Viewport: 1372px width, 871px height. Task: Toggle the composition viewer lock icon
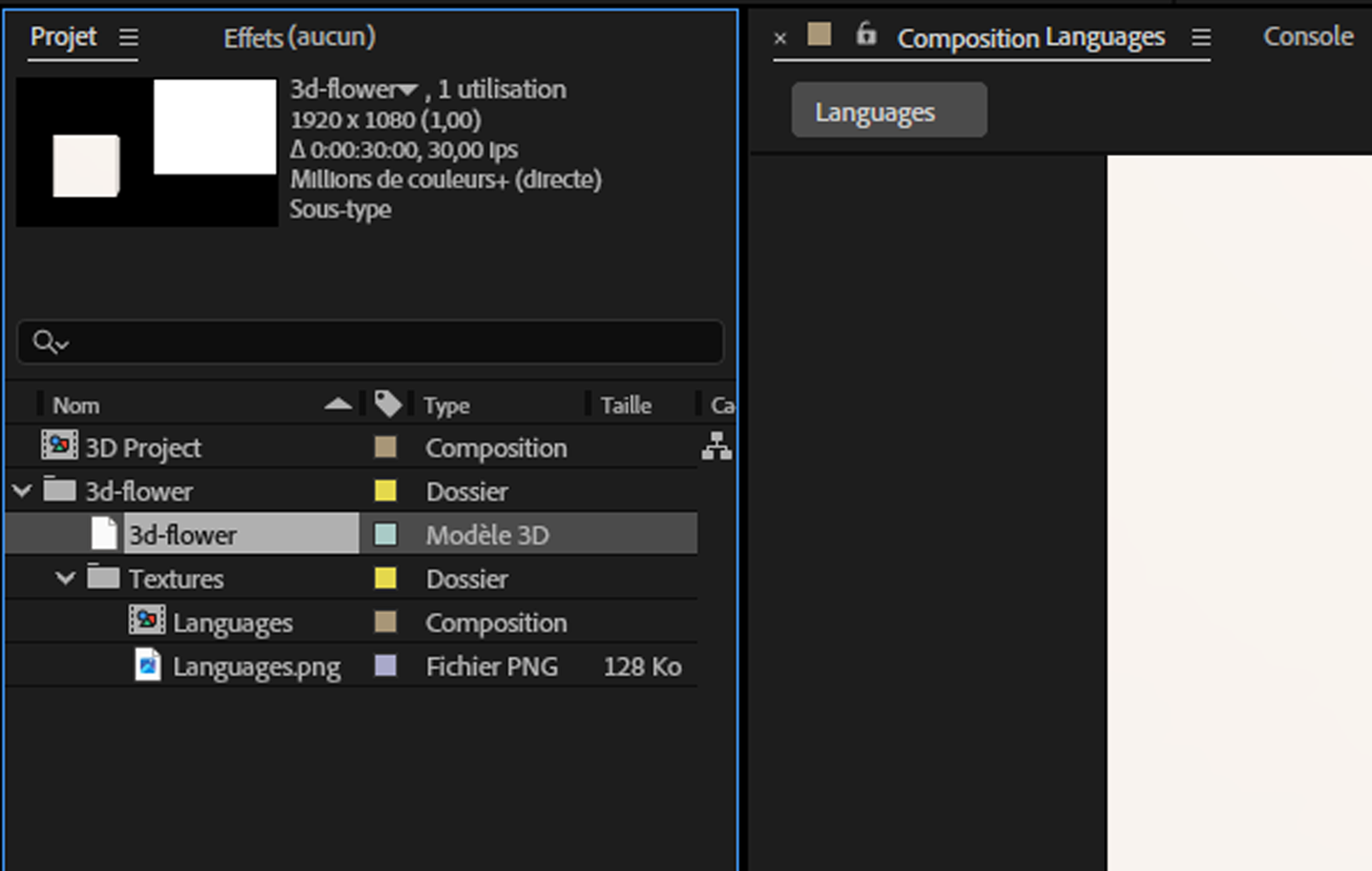(x=866, y=34)
